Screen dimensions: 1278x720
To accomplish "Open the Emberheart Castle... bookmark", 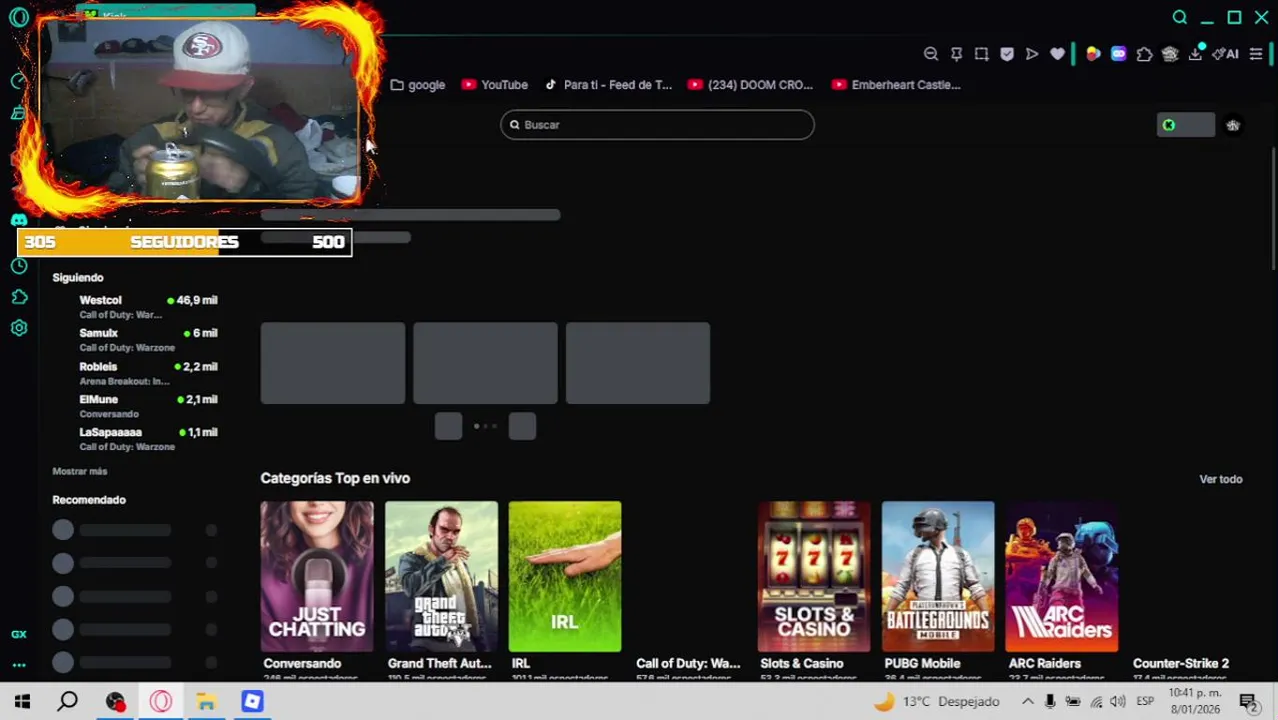I will click(896, 85).
